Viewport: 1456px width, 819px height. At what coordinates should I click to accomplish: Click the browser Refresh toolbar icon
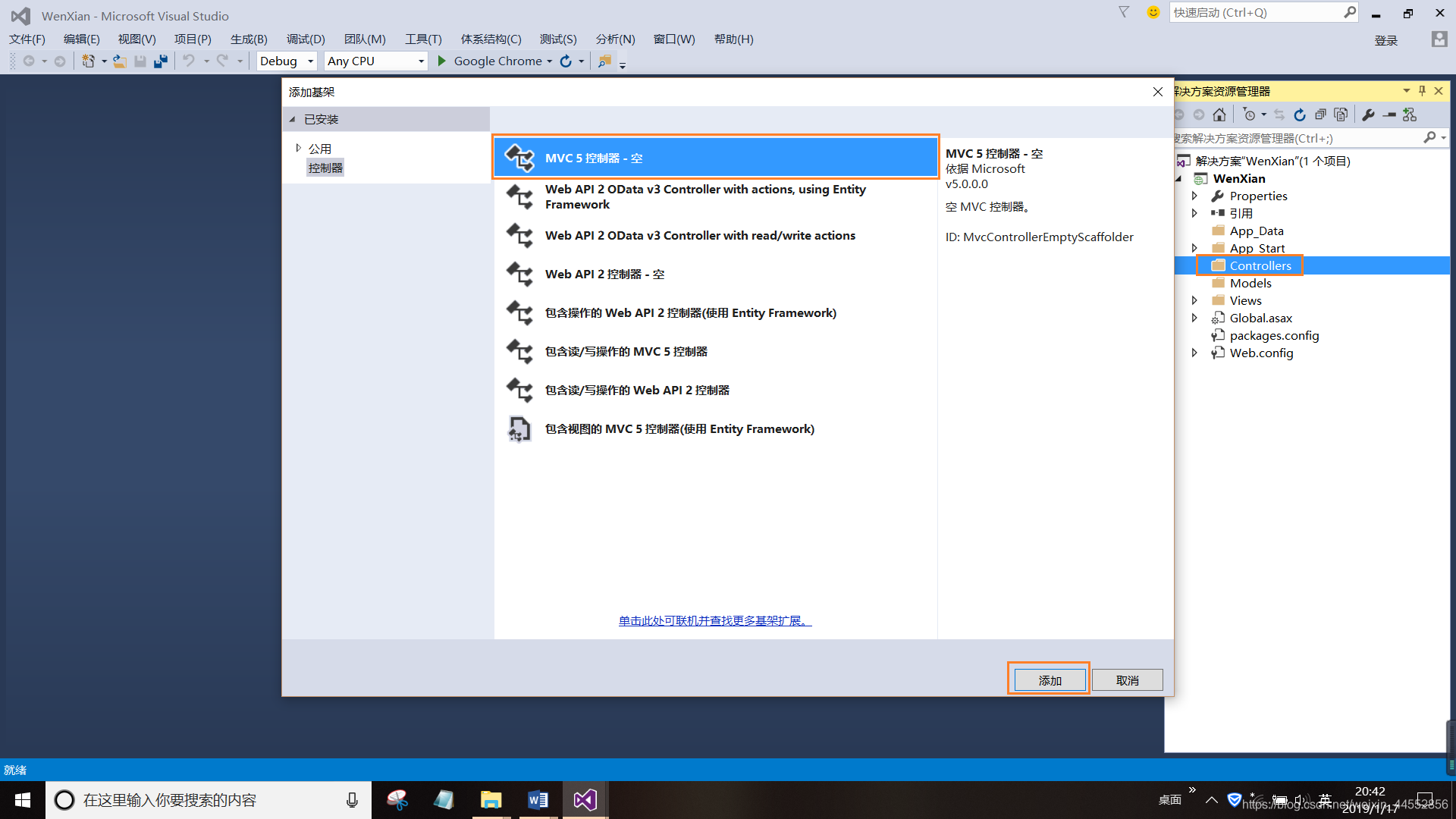[x=566, y=61]
